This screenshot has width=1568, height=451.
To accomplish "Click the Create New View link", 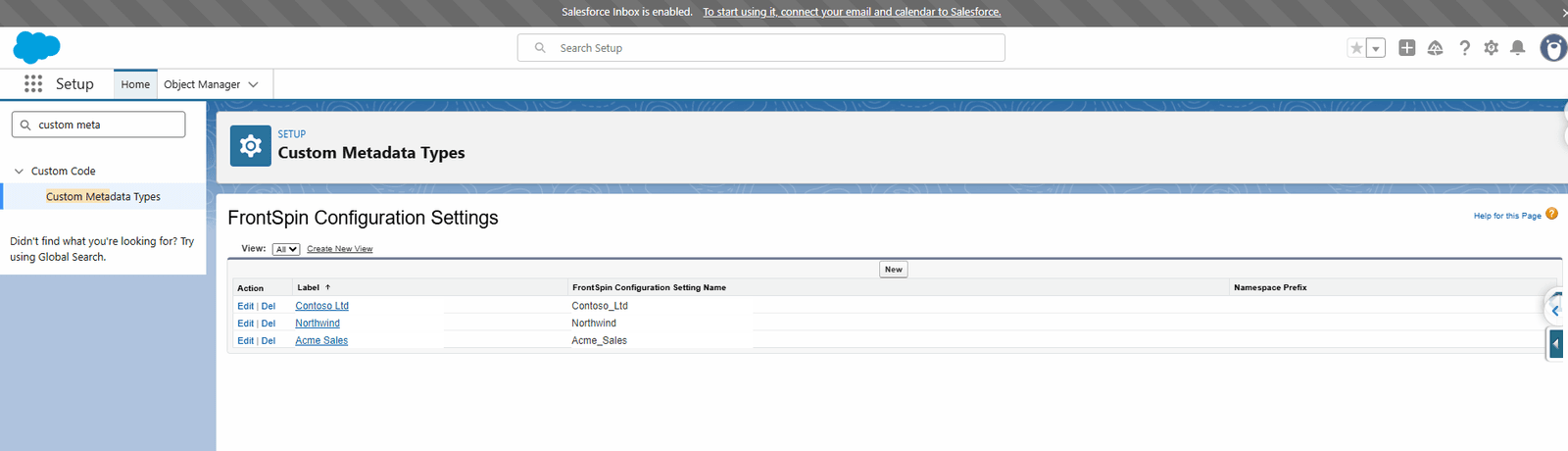I will [339, 249].
